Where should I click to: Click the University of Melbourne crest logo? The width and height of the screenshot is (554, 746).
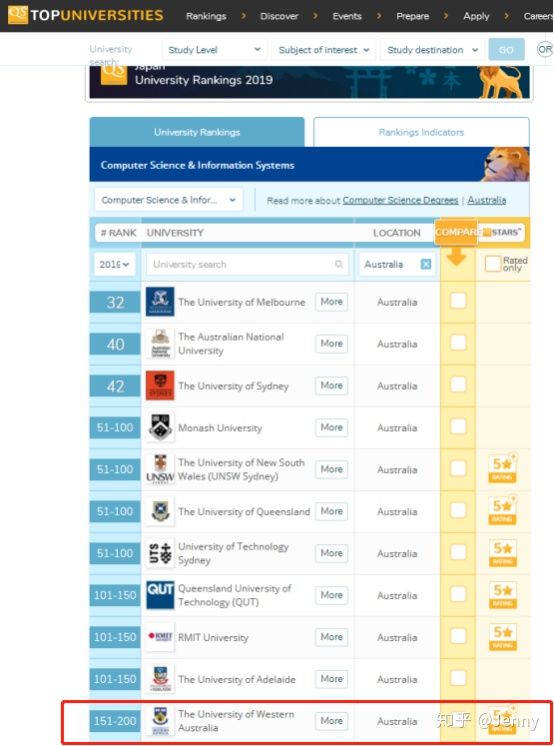coord(160,302)
